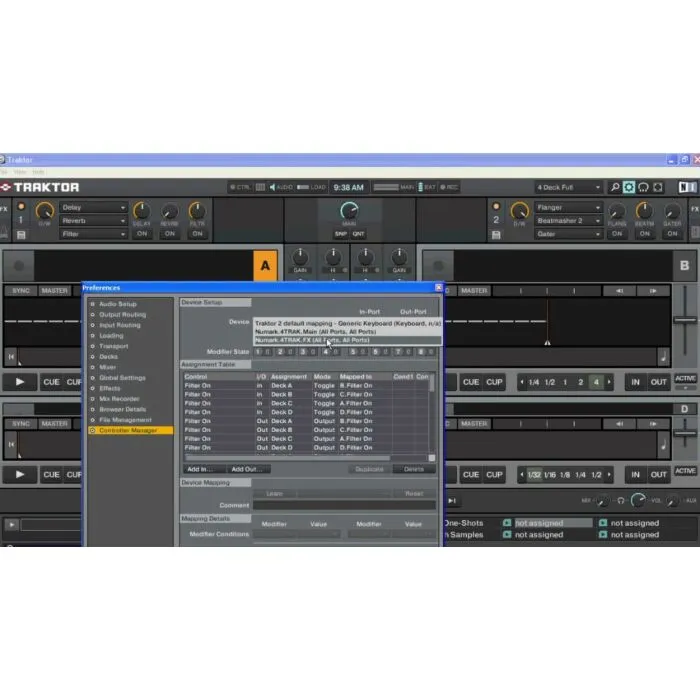Open the headphones icon in top toolbar

coord(645,187)
